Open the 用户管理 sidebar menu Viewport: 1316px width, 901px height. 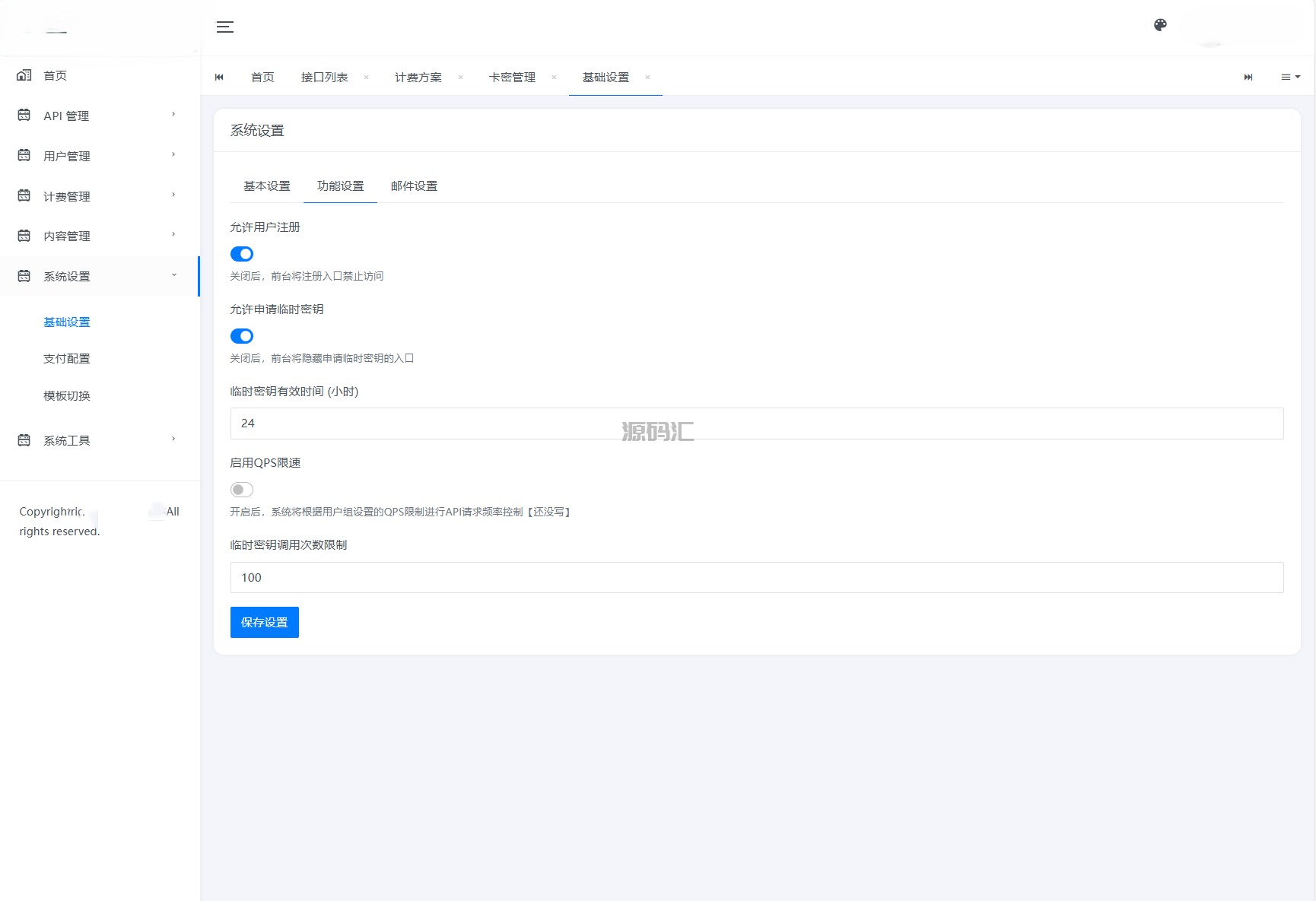(x=99, y=155)
